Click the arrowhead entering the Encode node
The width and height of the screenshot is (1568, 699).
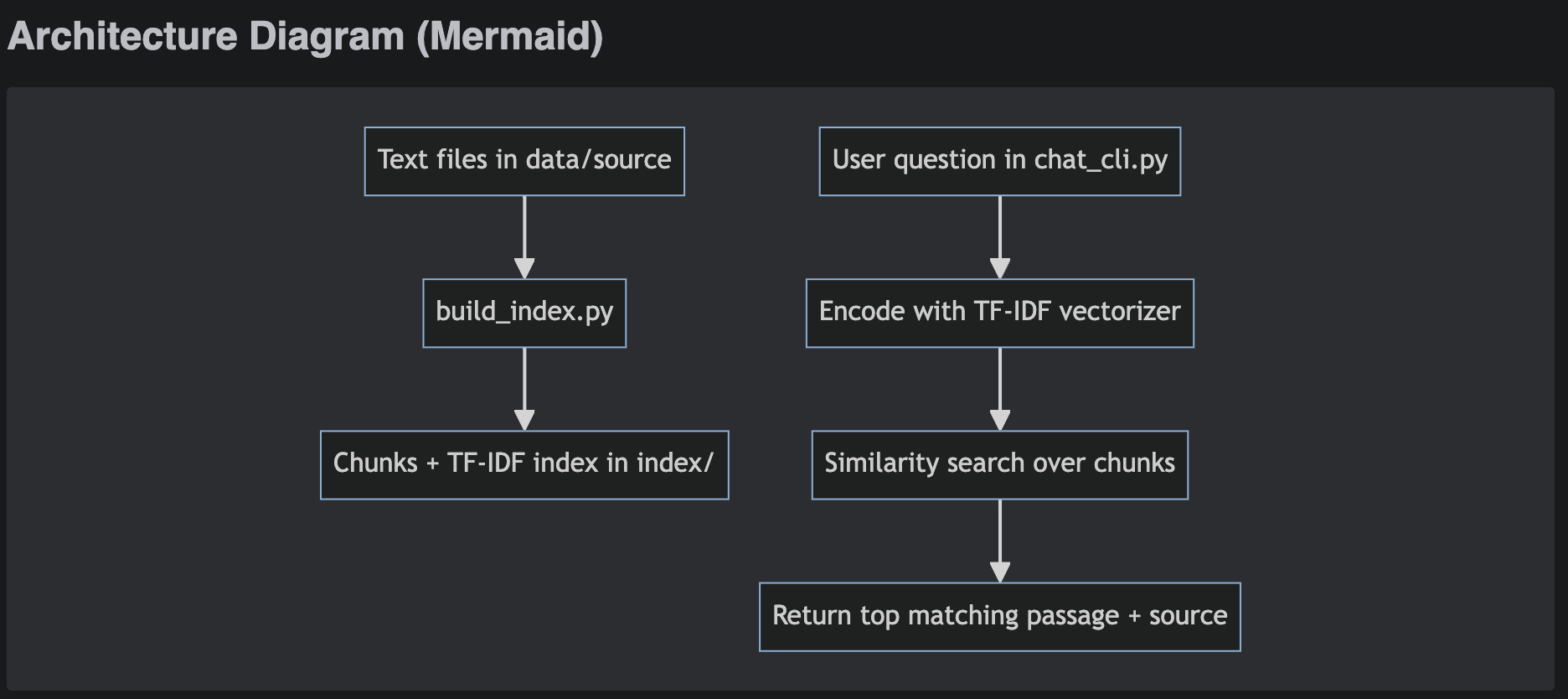click(x=1000, y=268)
